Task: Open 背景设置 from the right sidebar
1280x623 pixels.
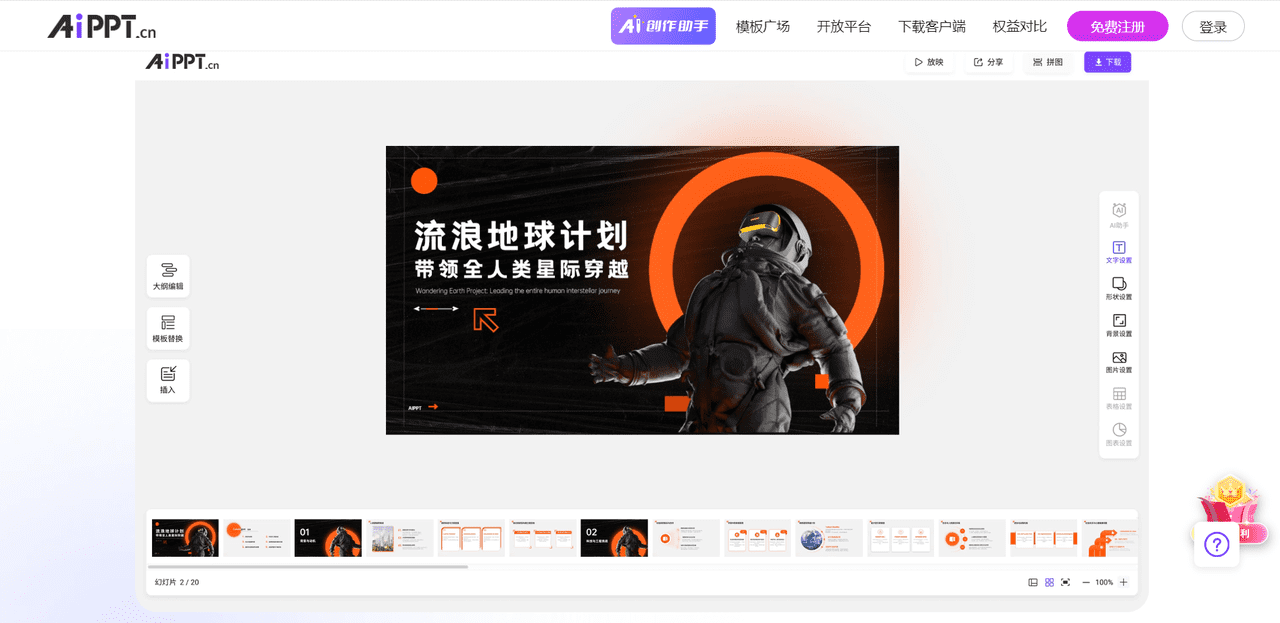Action: click(1118, 325)
